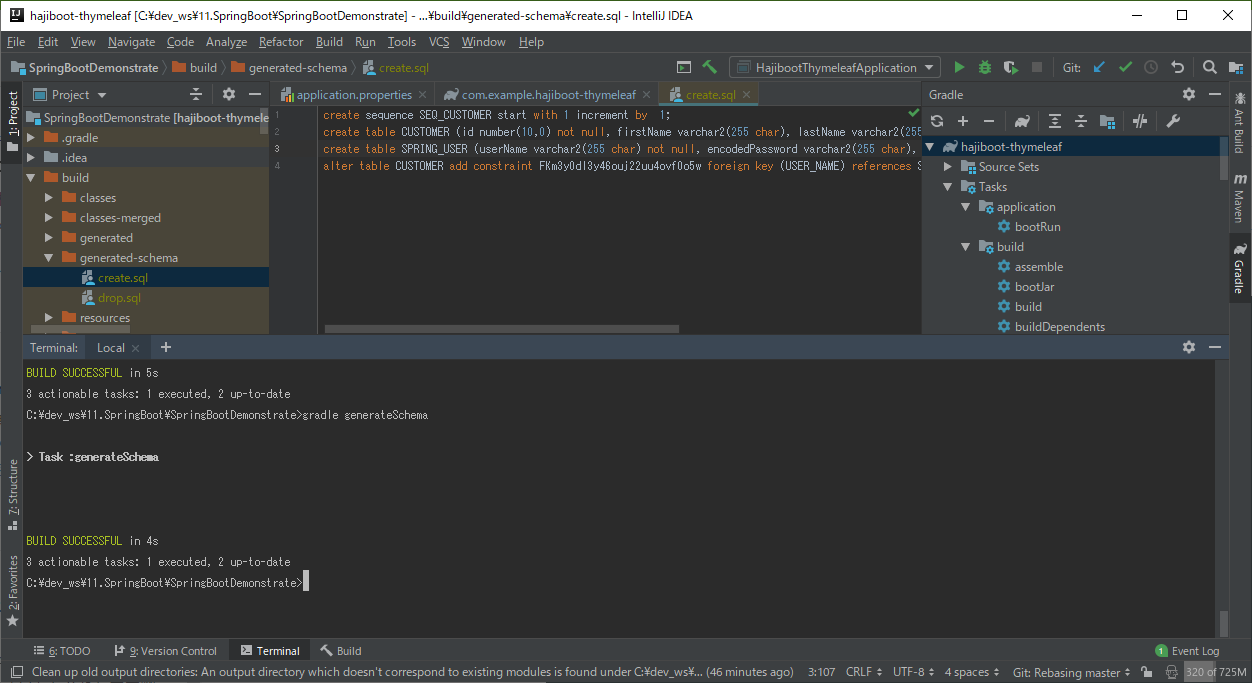
Task: Collapse the generated-schema folder
Action: click(x=48, y=257)
